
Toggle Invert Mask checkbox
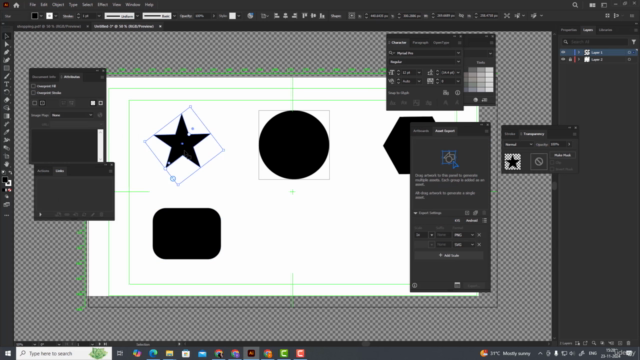tap(552, 169)
